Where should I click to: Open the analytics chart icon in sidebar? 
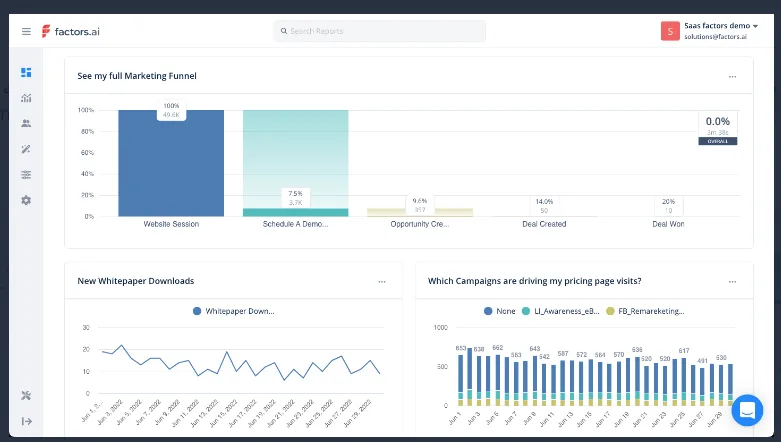pyautogui.click(x=26, y=98)
